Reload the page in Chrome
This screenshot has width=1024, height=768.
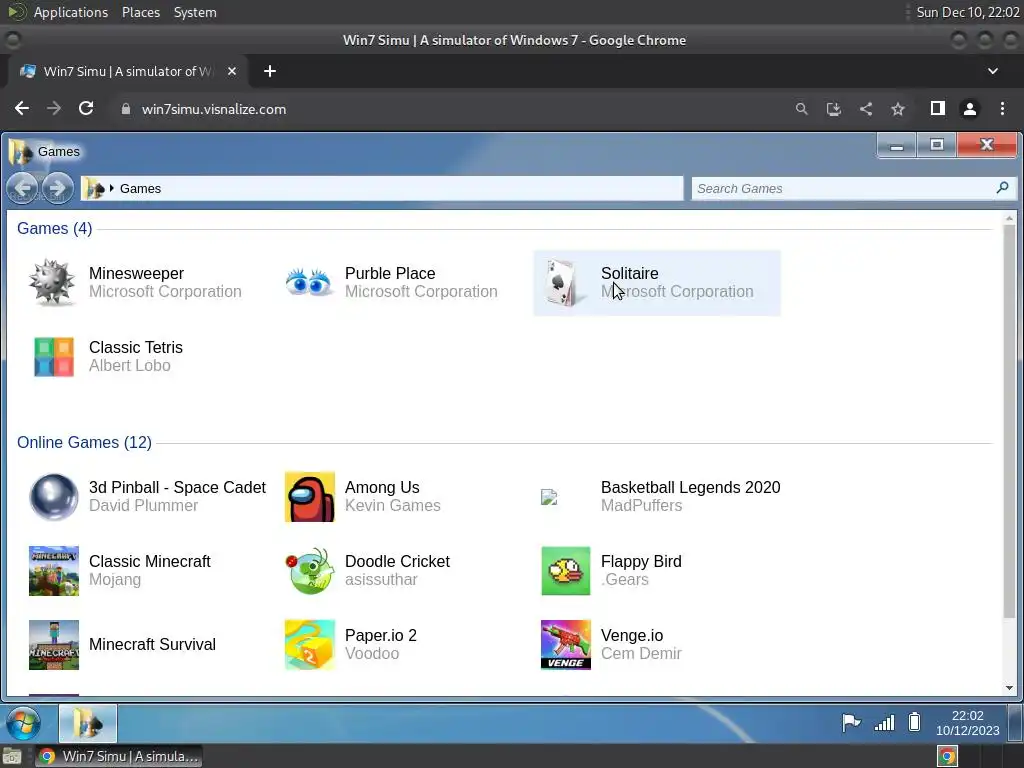click(x=86, y=108)
